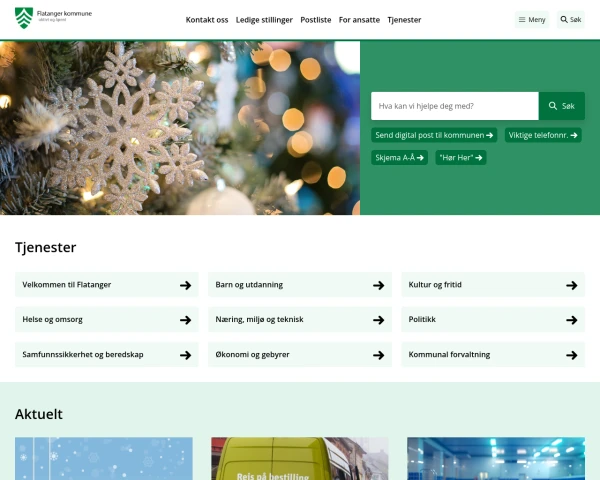Open the blue industrial hall Aktuelt thumbnail
The height and width of the screenshot is (480, 600).
coord(496,459)
